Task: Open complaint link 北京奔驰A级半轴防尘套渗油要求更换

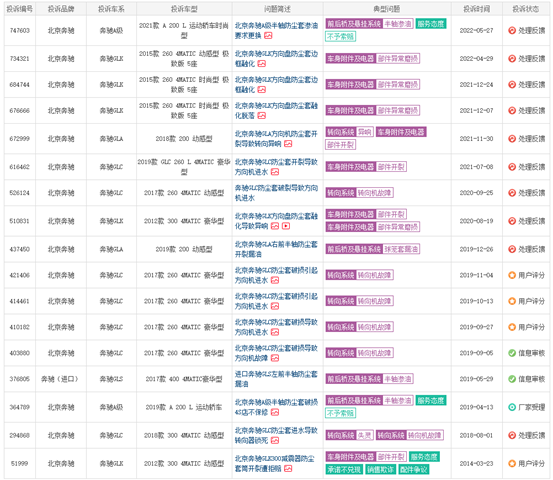Action: [x=276, y=31]
